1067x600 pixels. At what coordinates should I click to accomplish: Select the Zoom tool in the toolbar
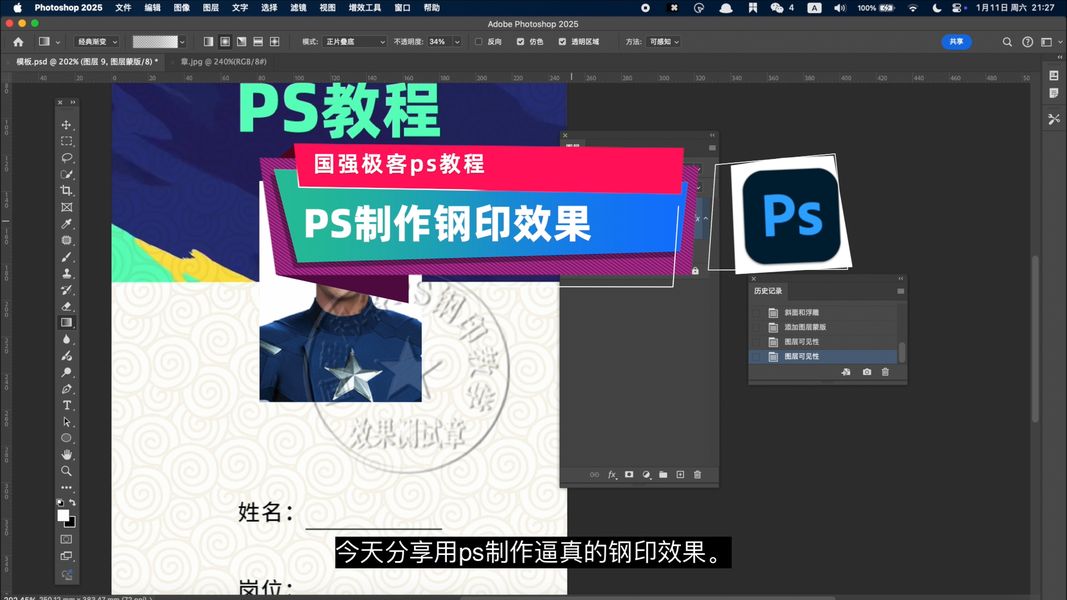66,471
